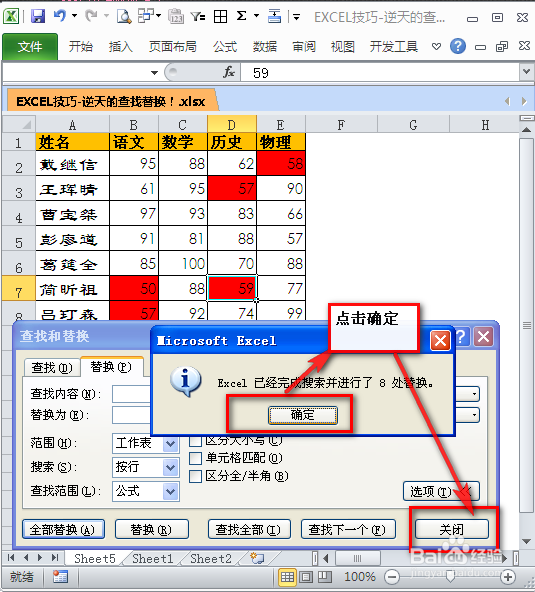Viewport: 535px width, 592px height.
Task: Toggle the 区分大小写 checkbox
Action: [x=195, y=441]
